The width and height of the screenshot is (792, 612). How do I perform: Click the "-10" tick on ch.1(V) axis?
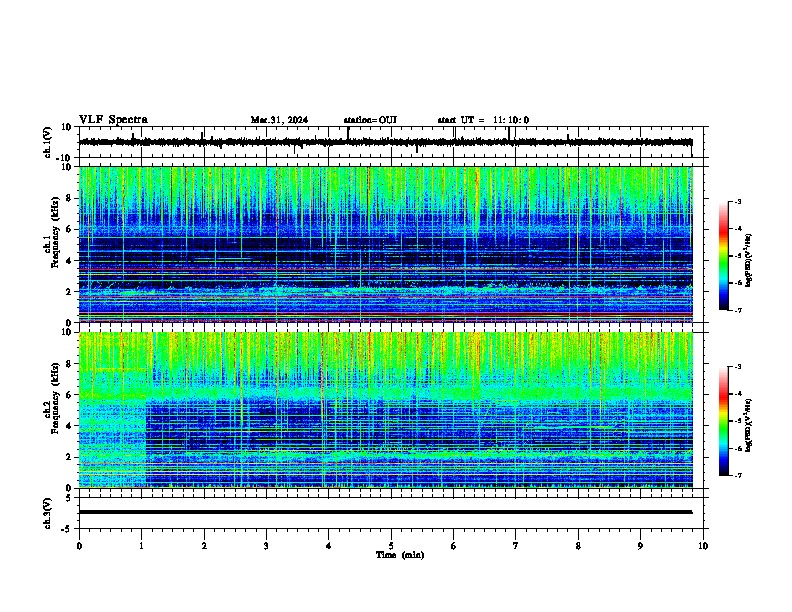click(x=64, y=158)
